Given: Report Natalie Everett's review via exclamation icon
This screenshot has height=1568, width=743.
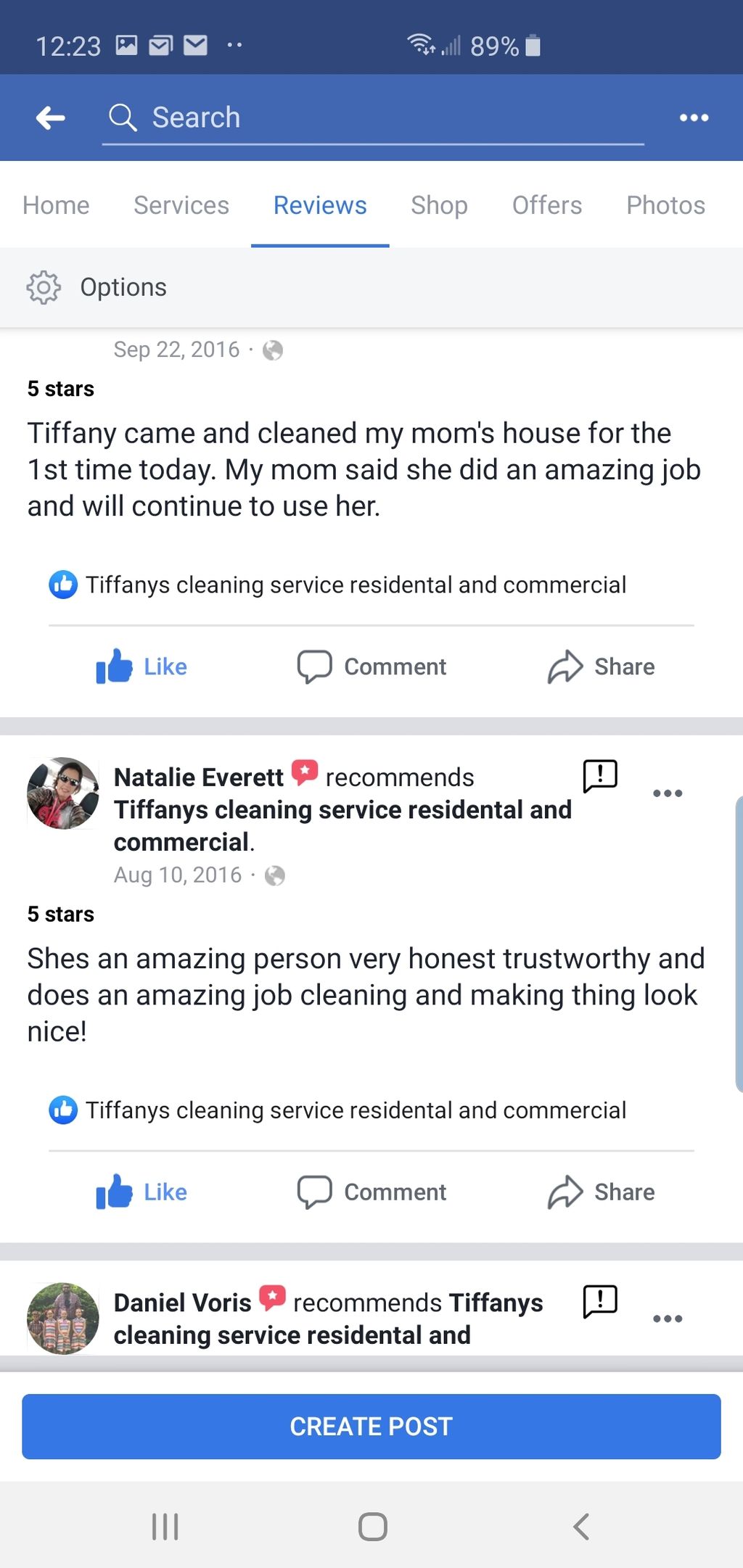Looking at the screenshot, I should click(x=600, y=776).
